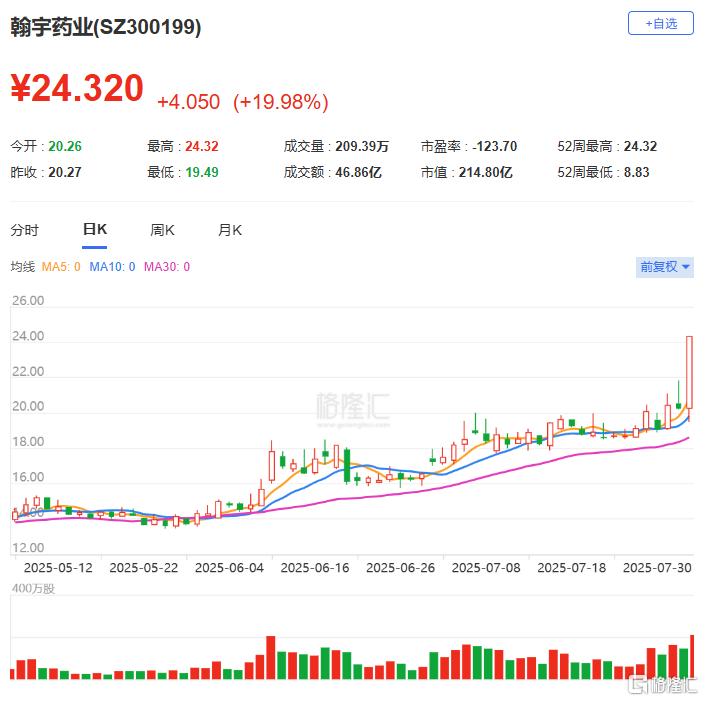
Task: Click 52-week low value 8.83
Action: [x=637, y=172]
